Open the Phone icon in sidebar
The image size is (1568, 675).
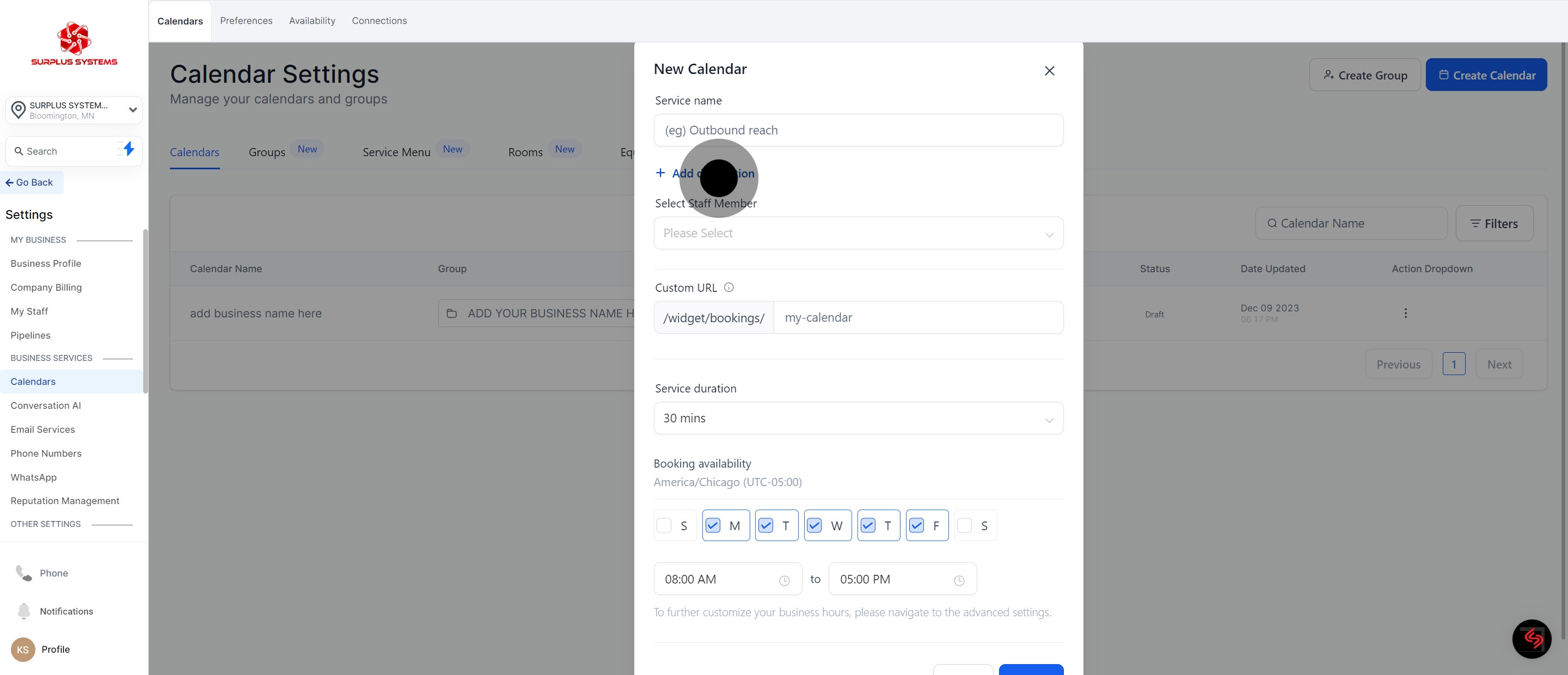(24, 573)
